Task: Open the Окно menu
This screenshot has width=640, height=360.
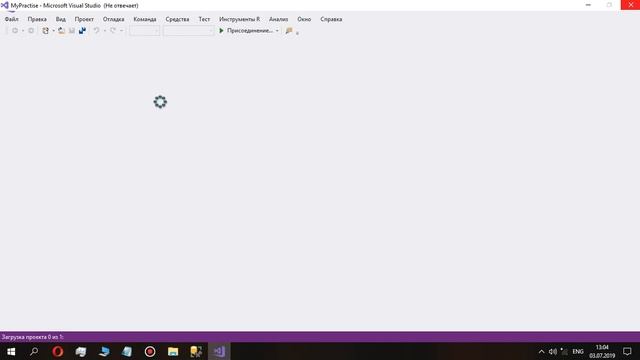Action: (x=304, y=19)
